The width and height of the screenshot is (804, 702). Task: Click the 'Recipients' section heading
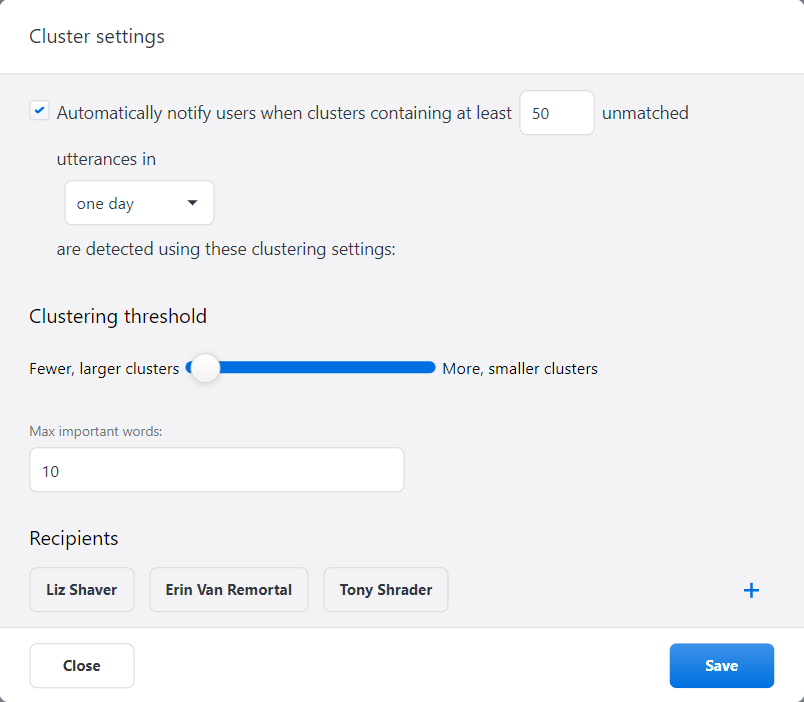pyautogui.click(x=74, y=538)
